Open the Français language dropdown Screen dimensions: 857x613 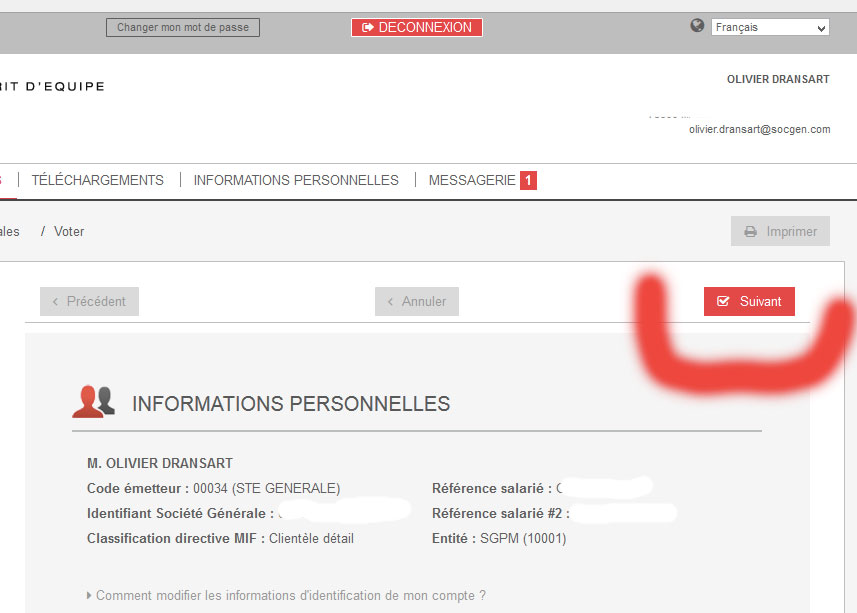tap(769, 28)
